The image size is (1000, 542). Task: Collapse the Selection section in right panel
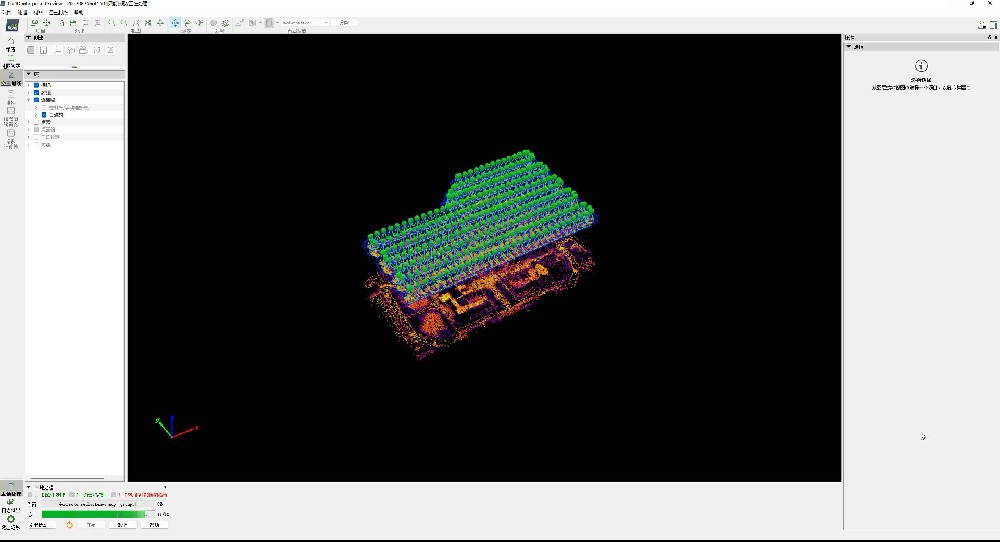(x=849, y=47)
